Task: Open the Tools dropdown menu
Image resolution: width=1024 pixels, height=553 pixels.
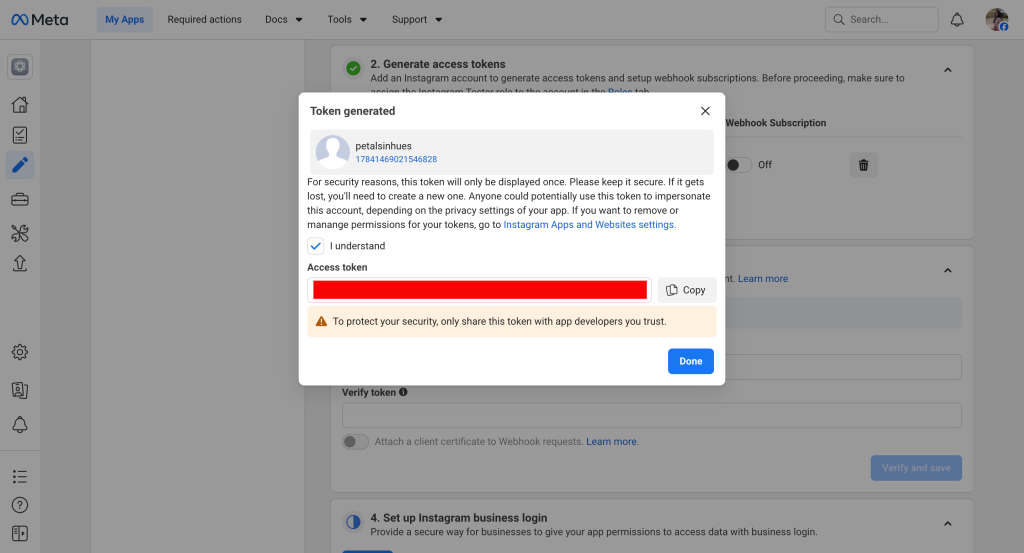Action: click(347, 20)
